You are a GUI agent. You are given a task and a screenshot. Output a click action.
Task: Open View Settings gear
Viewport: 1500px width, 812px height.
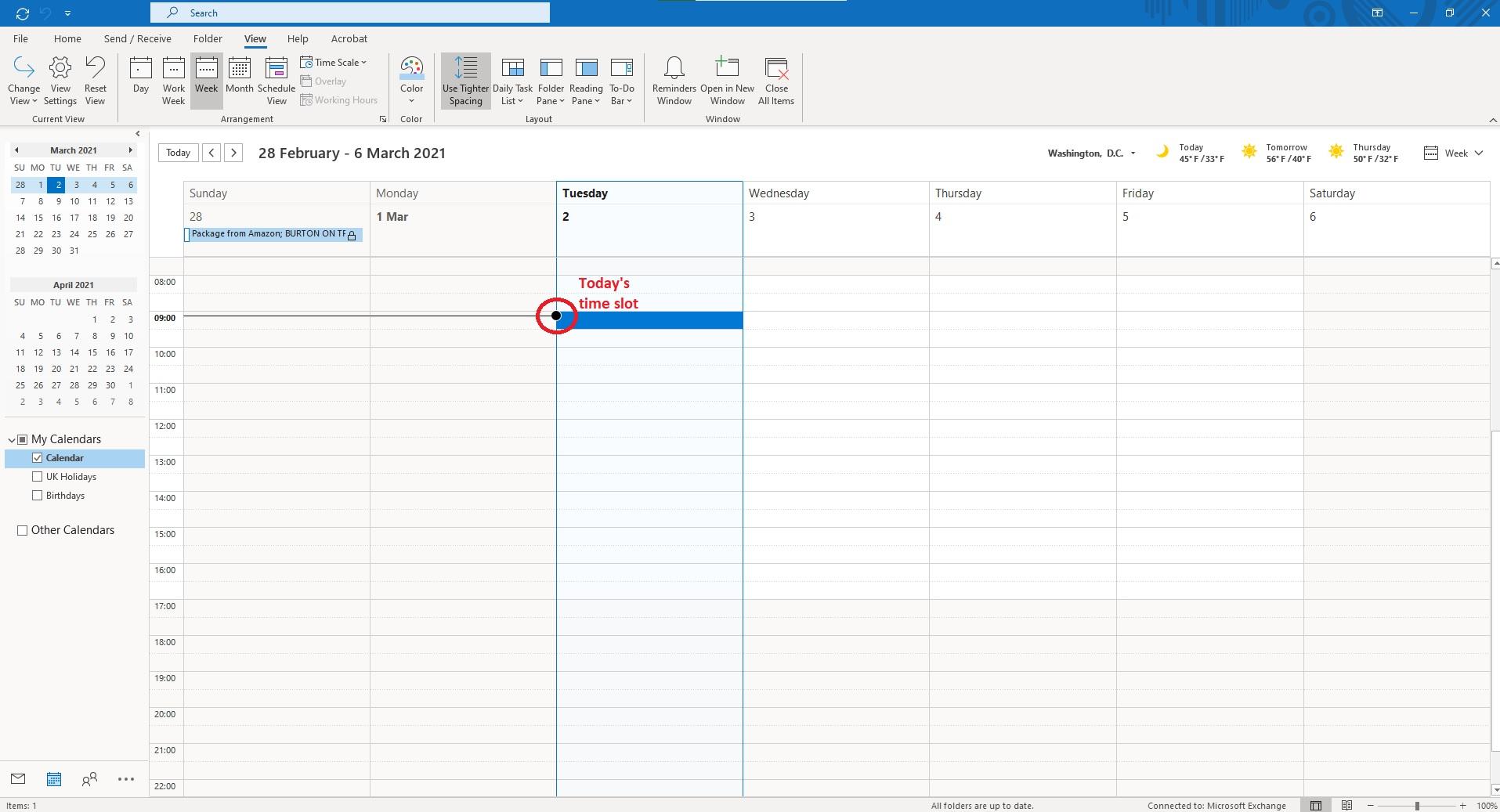click(60, 81)
